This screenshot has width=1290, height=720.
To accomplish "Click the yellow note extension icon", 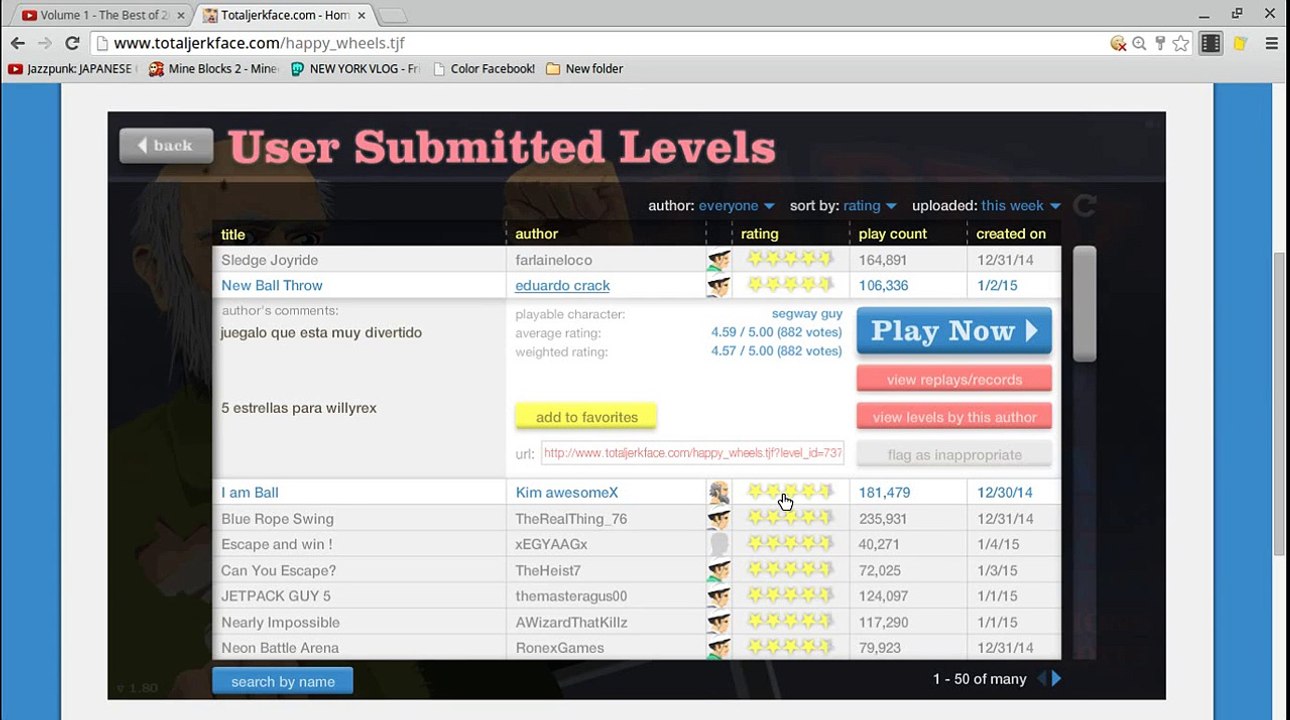I will pyautogui.click(x=1240, y=43).
